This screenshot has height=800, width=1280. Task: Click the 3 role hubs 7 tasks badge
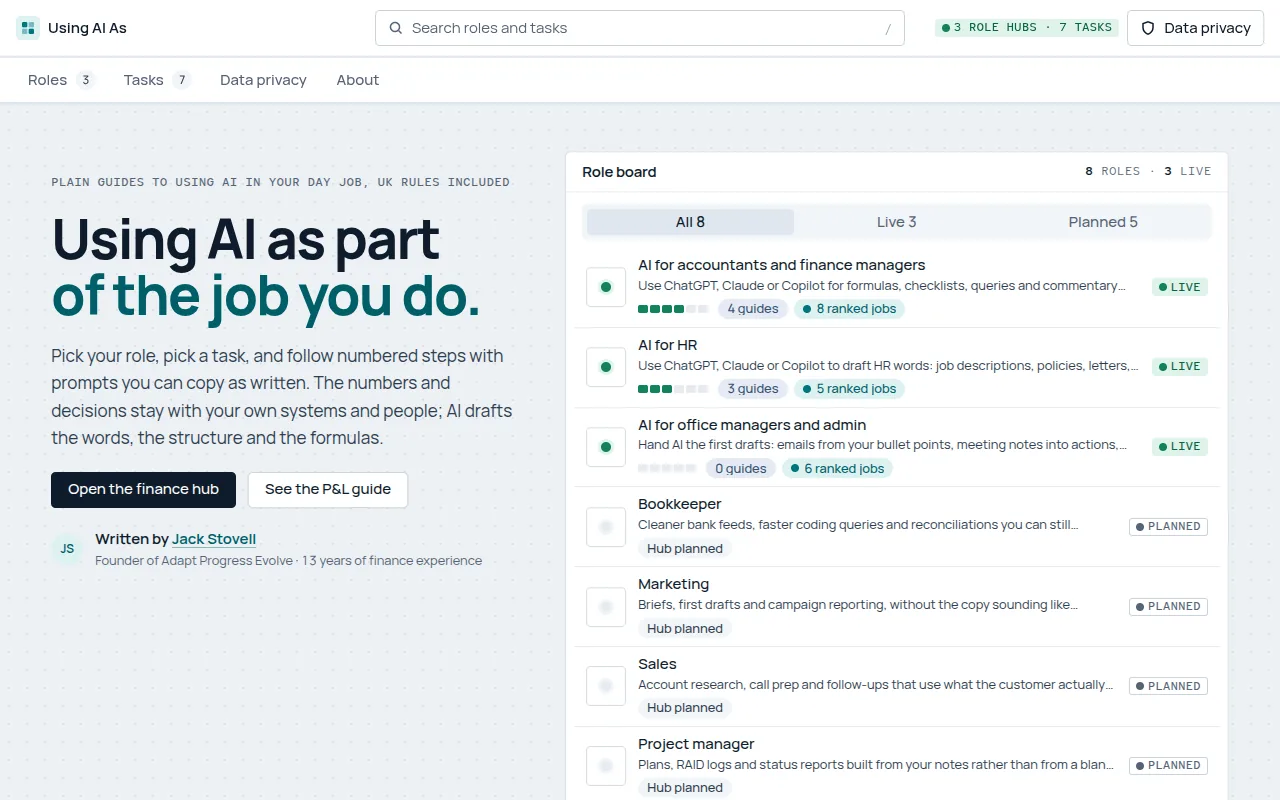[1027, 28]
